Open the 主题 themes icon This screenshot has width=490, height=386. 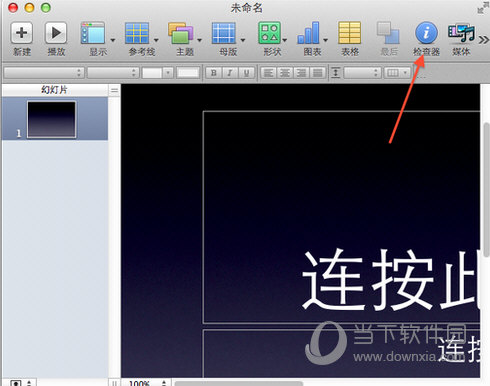tap(180, 33)
